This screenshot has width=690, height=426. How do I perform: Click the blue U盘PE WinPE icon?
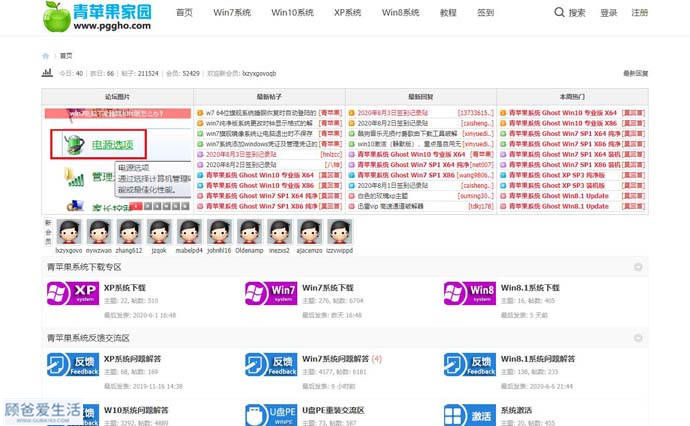(x=271, y=415)
